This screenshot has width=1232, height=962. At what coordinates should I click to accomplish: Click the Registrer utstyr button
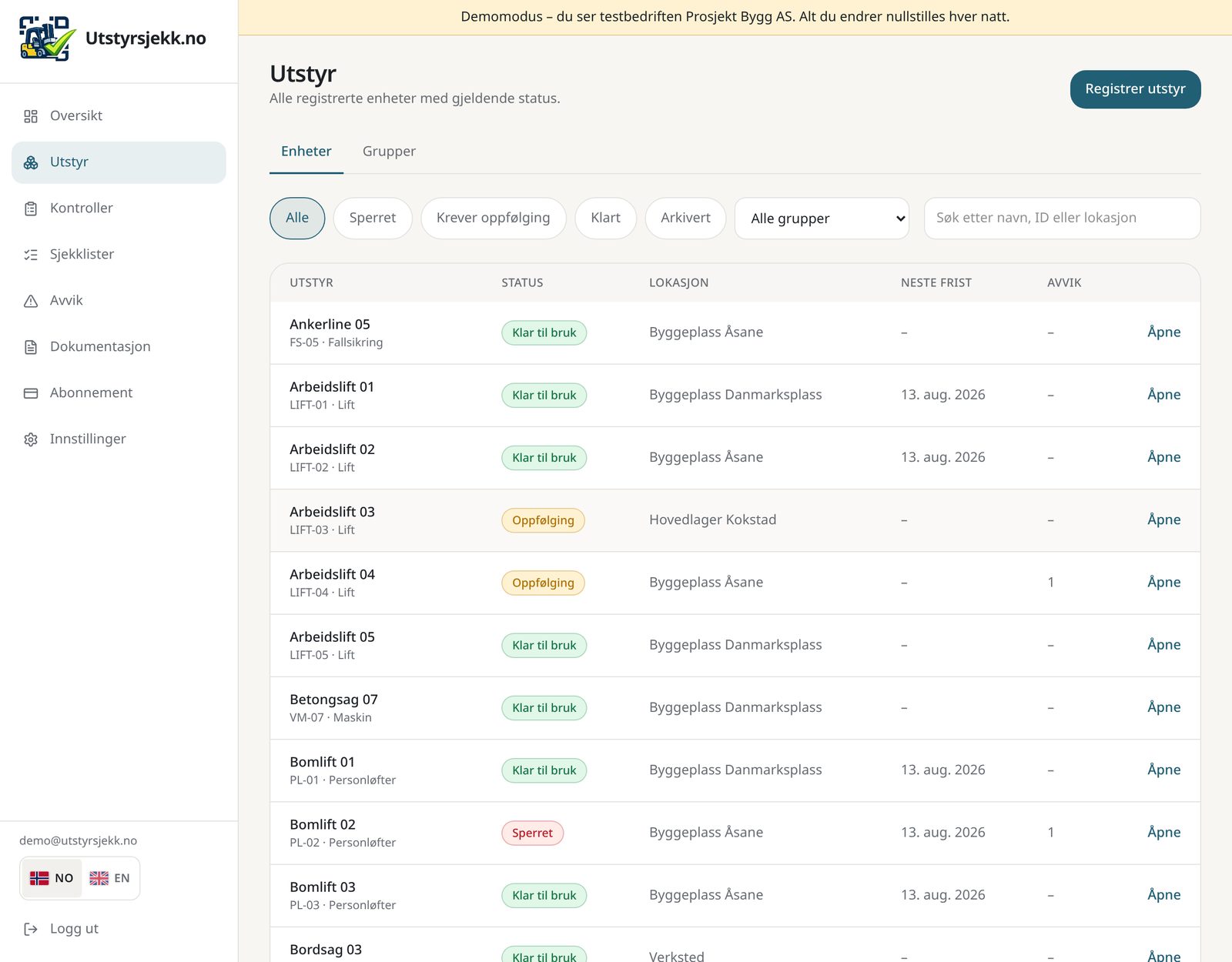pyautogui.click(x=1135, y=89)
